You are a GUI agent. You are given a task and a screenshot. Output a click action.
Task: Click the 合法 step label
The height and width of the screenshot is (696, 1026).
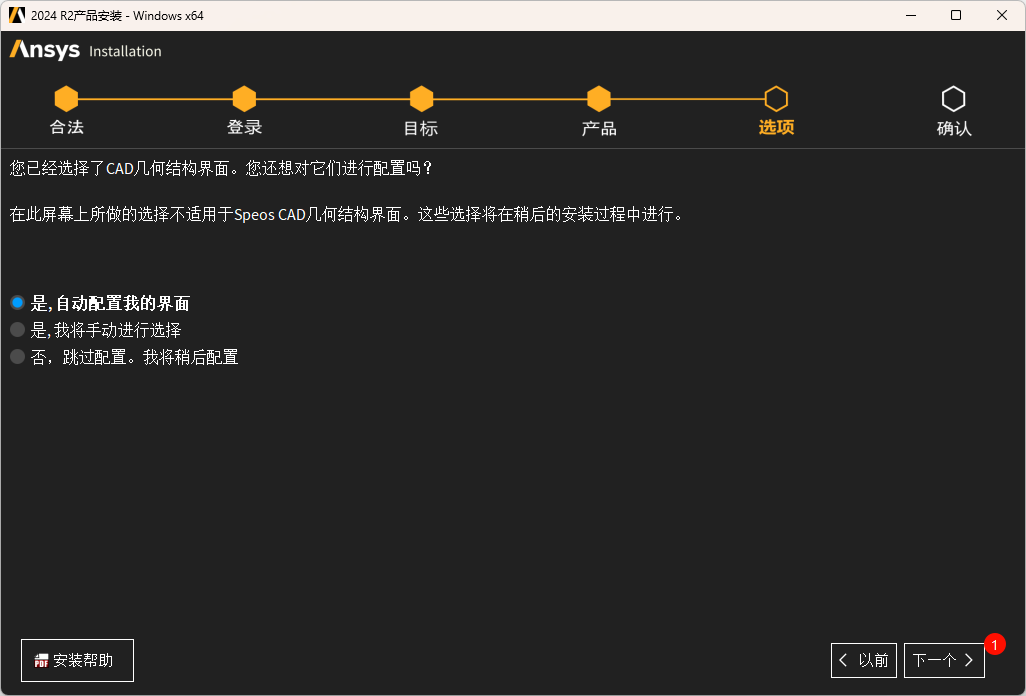[67, 127]
